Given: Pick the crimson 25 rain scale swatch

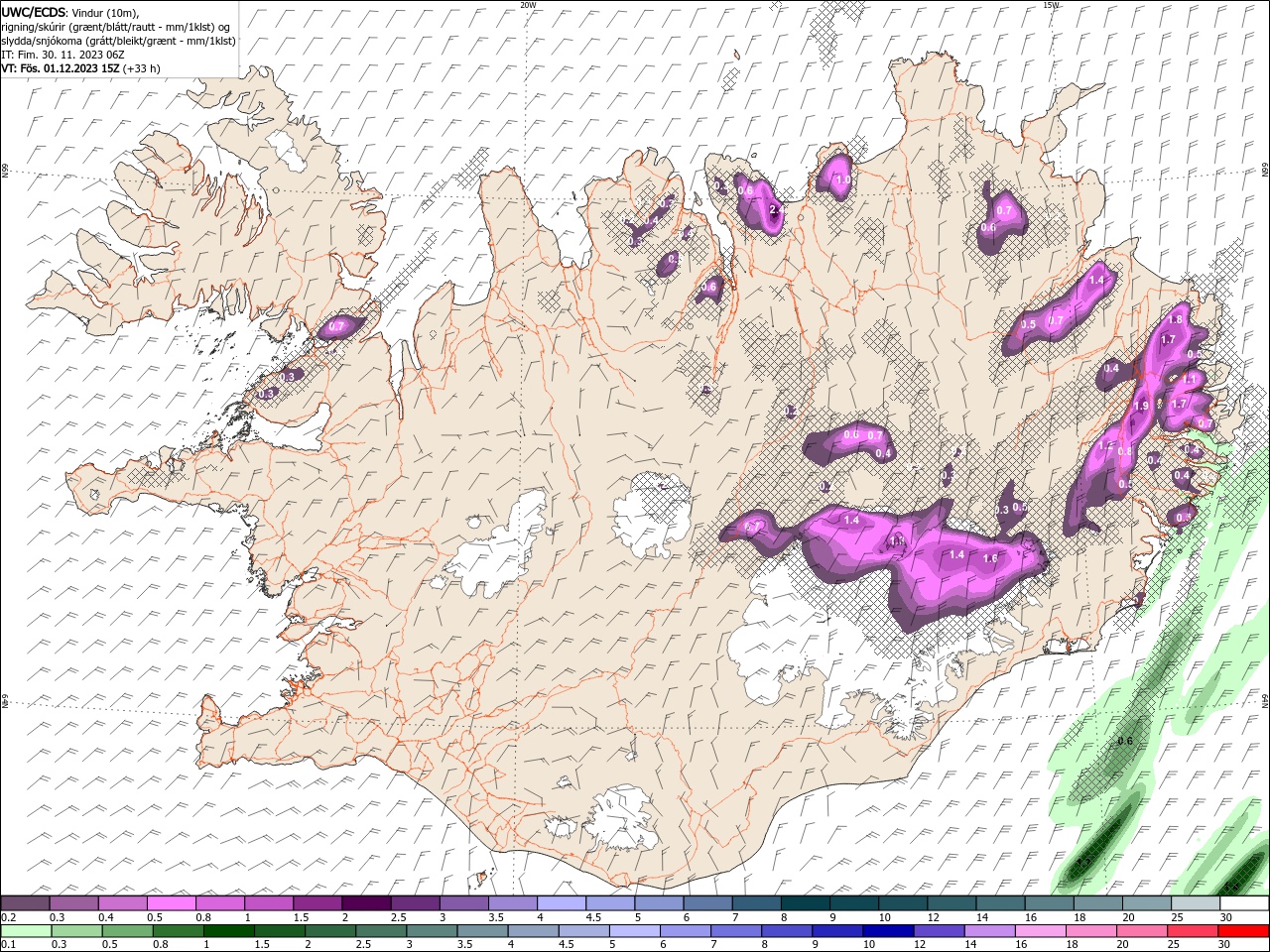Looking at the screenshot, I should [1193, 931].
